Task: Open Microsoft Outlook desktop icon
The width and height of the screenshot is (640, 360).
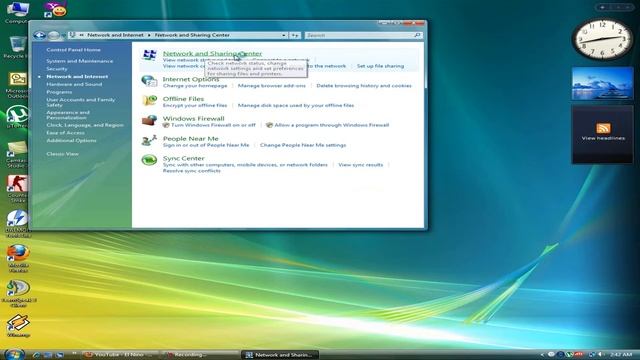Action: point(18,85)
